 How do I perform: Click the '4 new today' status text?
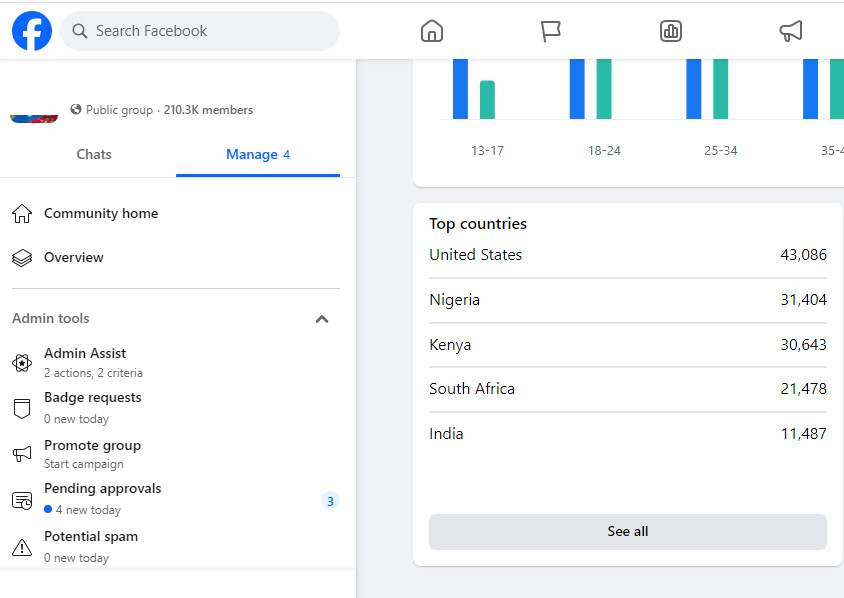point(88,510)
